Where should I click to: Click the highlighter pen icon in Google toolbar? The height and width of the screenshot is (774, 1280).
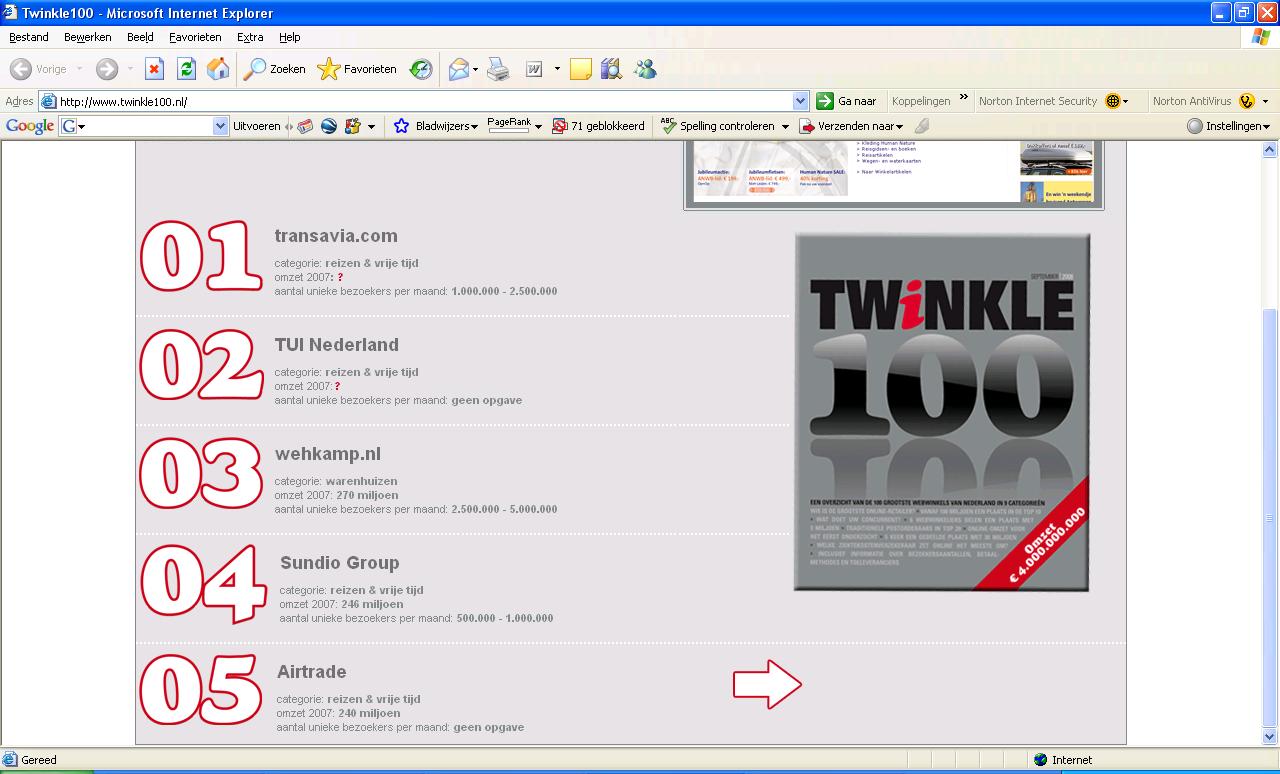[x=922, y=126]
